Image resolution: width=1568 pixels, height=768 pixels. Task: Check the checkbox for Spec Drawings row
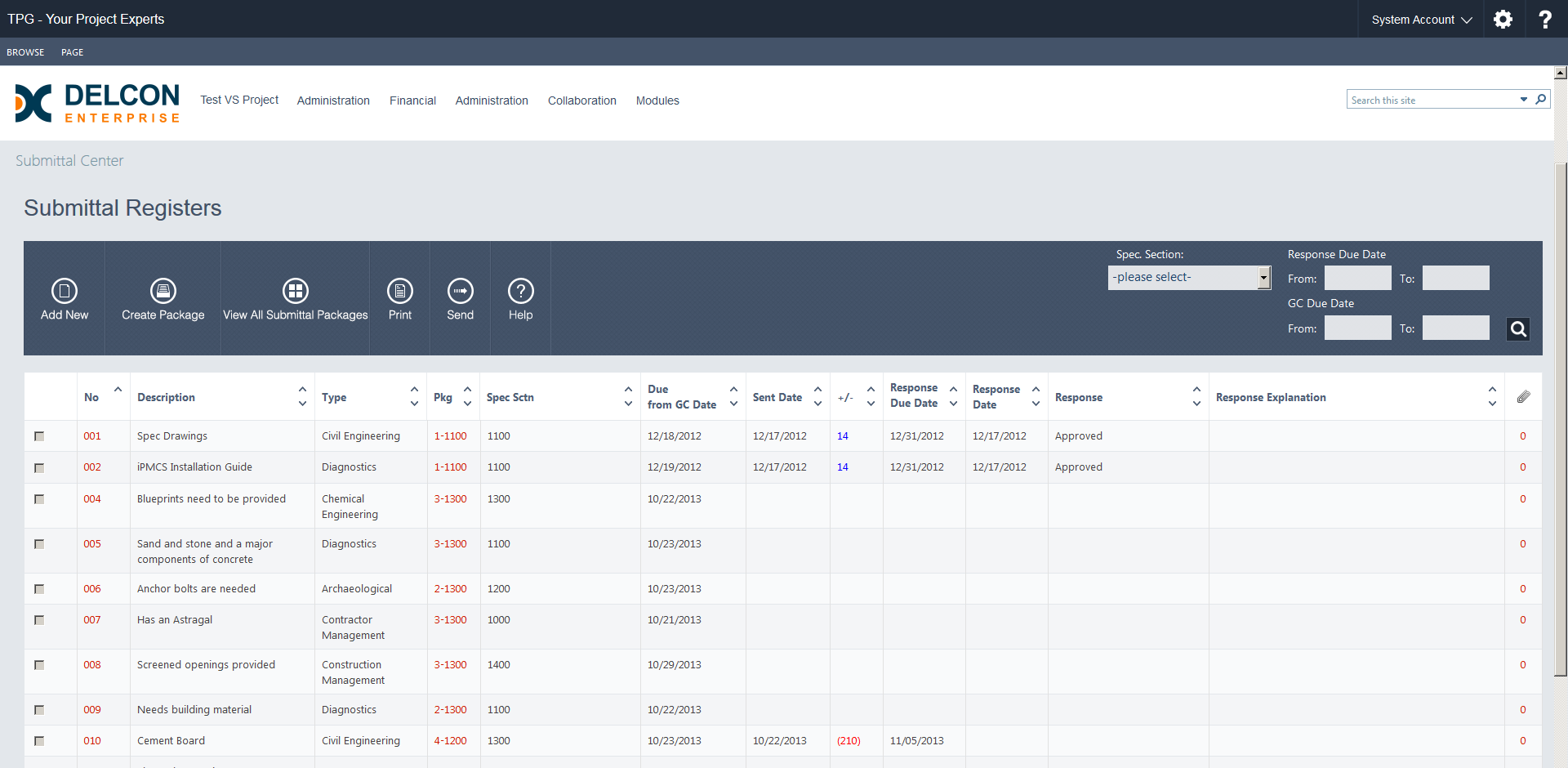tap(38, 435)
